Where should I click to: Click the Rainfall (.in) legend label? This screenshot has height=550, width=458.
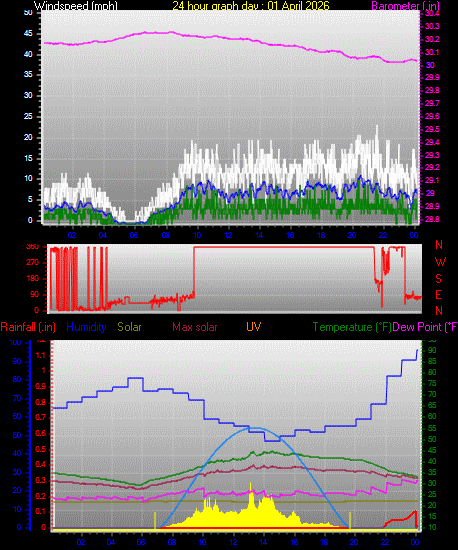(28, 327)
